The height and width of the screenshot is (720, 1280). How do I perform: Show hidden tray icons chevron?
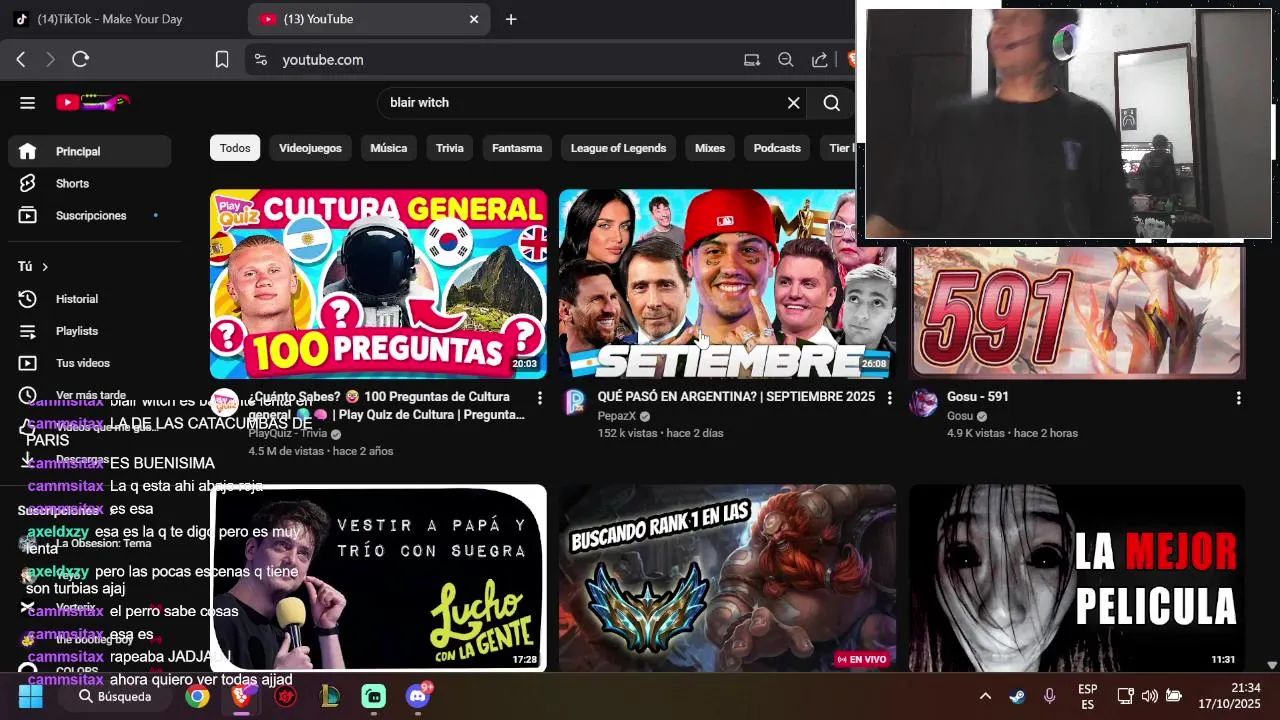coord(985,696)
